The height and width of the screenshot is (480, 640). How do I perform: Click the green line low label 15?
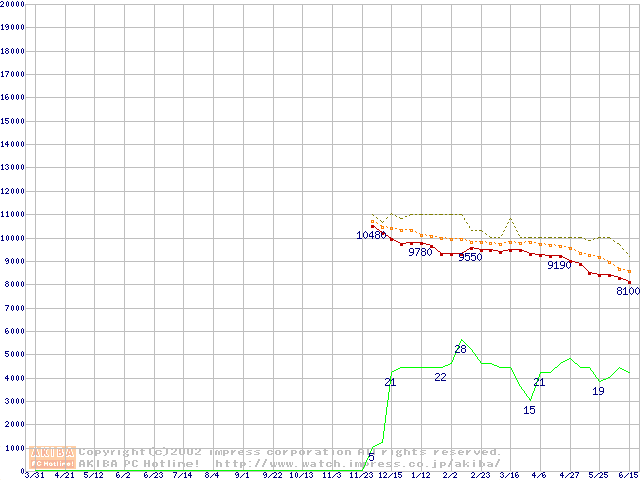pos(529,410)
